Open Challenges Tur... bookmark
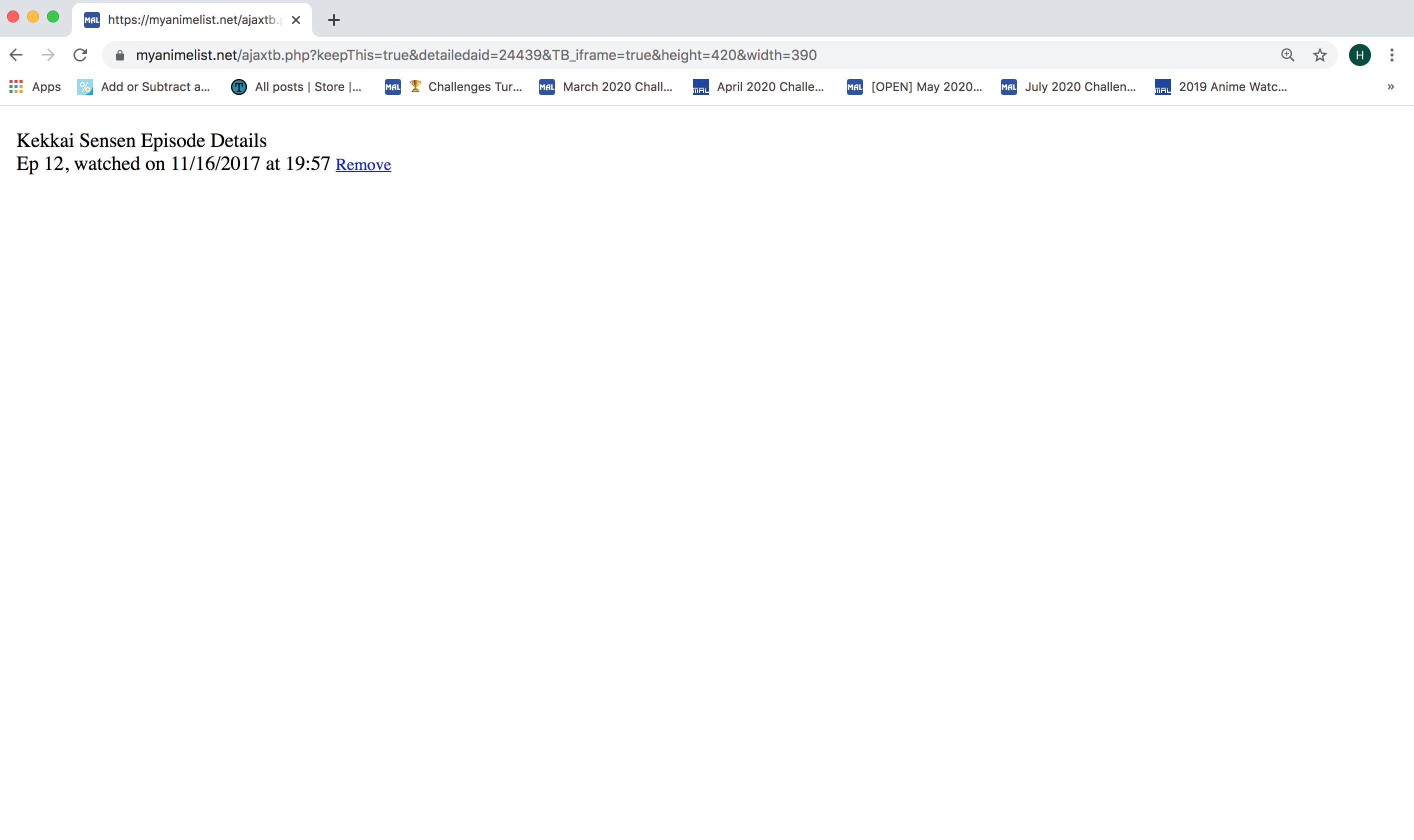This screenshot has width=1414, height=840. point(453,86)
